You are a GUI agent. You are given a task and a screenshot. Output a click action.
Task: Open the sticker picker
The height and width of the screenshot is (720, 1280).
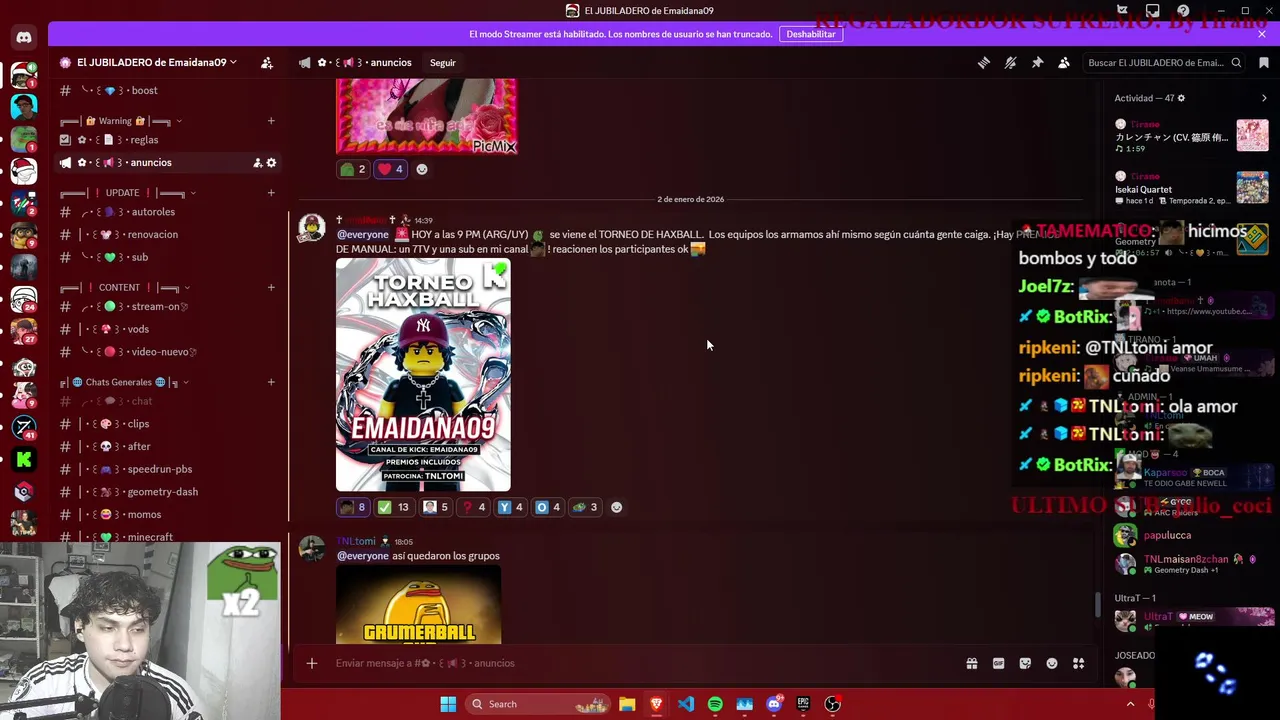click(x=1025, y=663)
